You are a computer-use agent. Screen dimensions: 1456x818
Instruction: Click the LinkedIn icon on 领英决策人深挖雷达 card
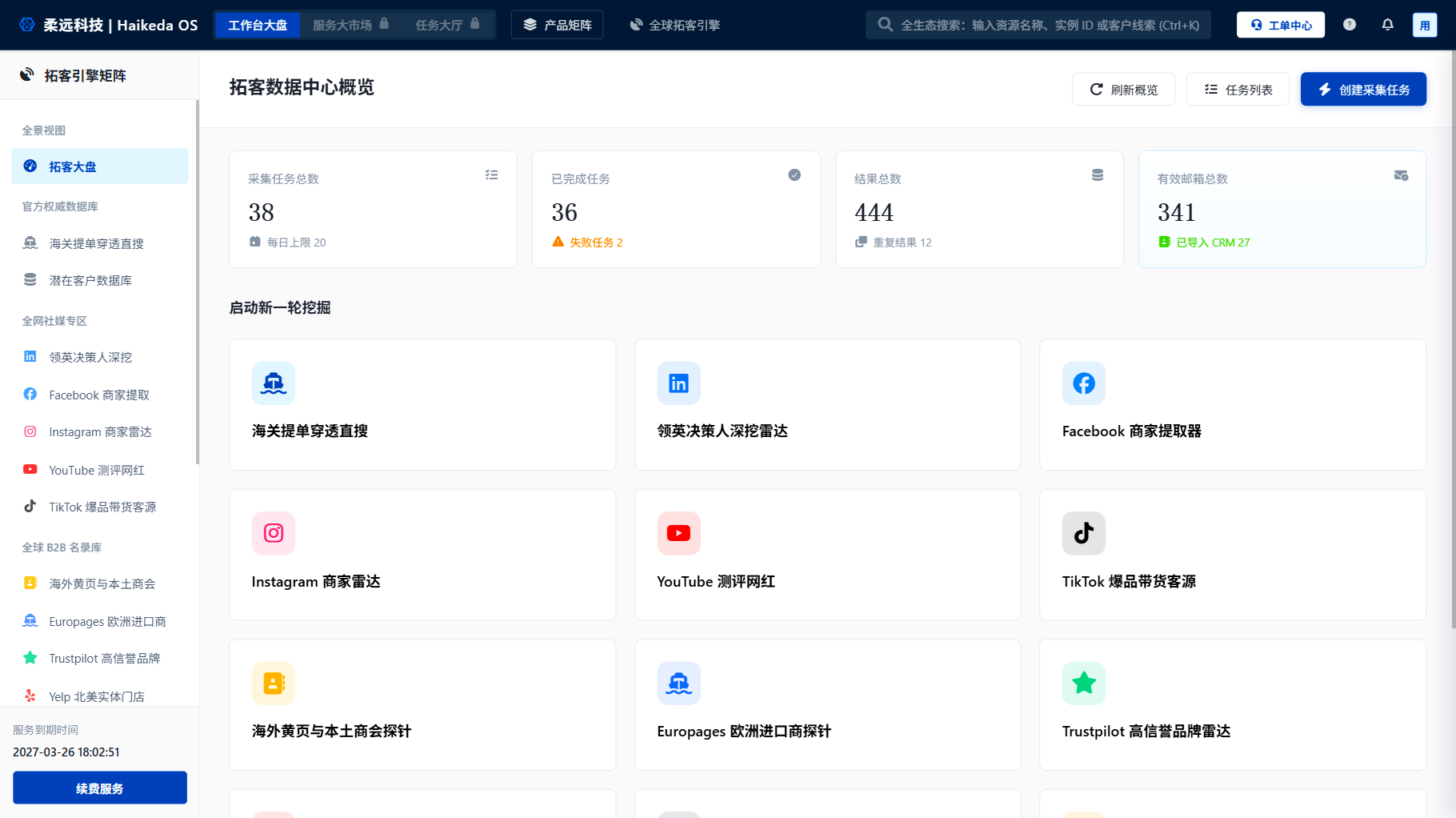click(x=678, y=383)
